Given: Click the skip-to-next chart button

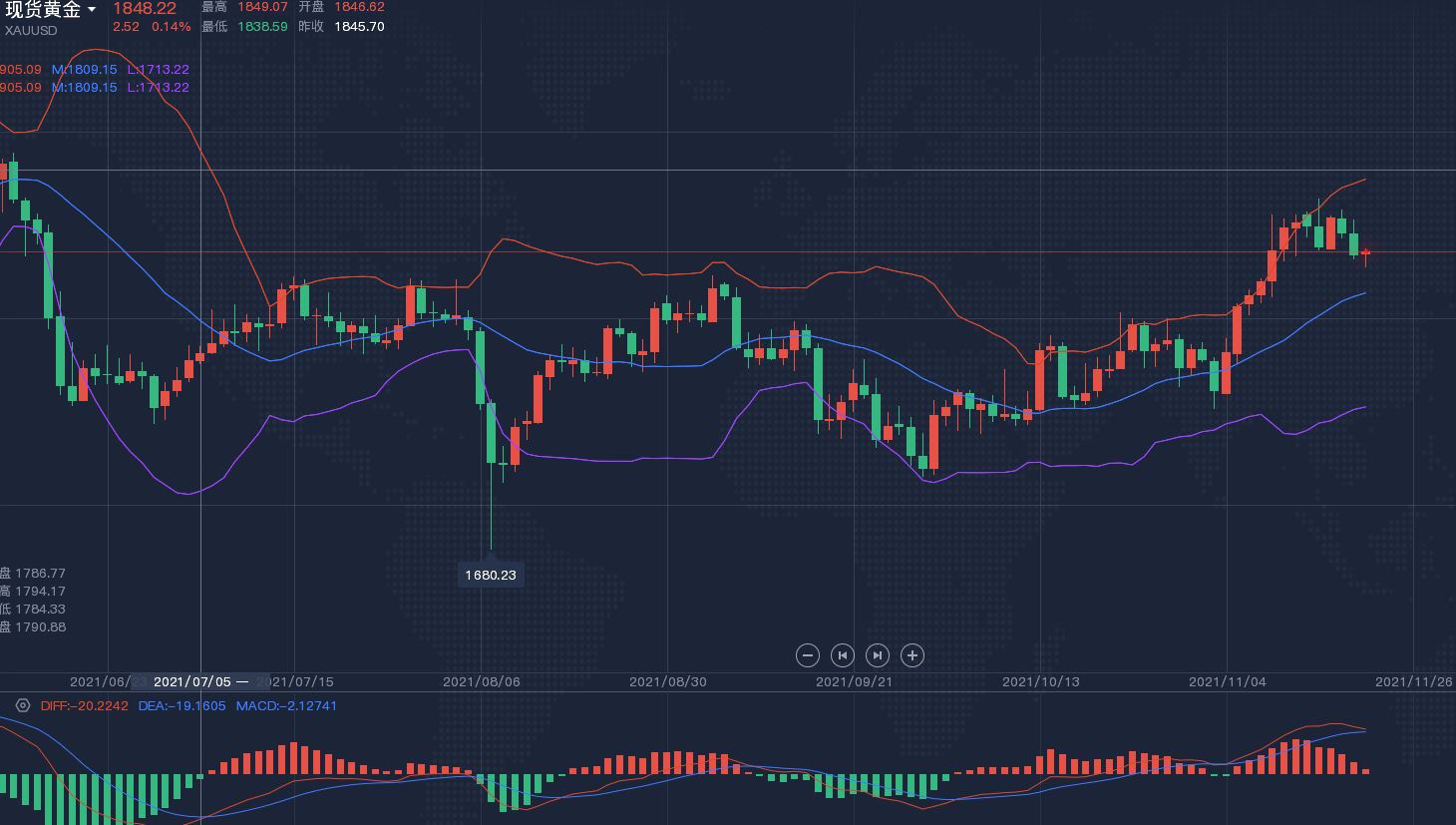Looking at the screenshot, I should (878, 655).
